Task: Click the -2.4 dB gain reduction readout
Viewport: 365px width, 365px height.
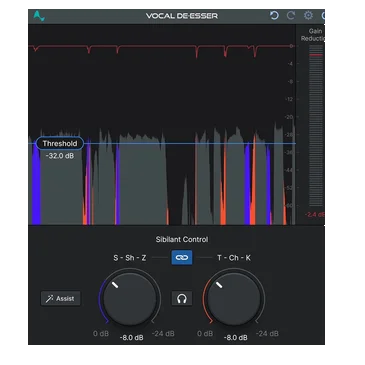Action: click(x=315, y=214)
